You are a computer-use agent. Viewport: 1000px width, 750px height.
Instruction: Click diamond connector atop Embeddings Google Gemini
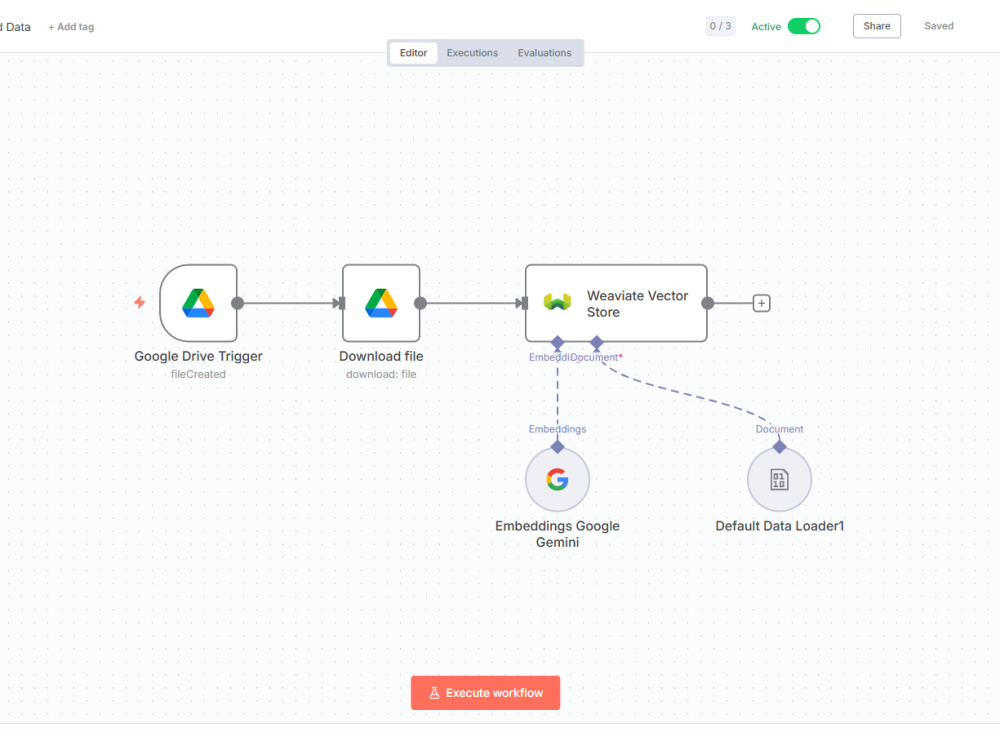557,447
